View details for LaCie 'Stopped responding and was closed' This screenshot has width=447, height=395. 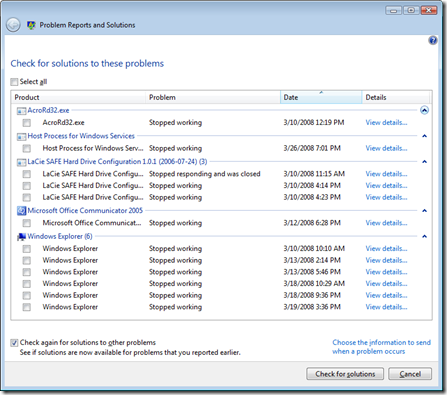pos(386,174)
